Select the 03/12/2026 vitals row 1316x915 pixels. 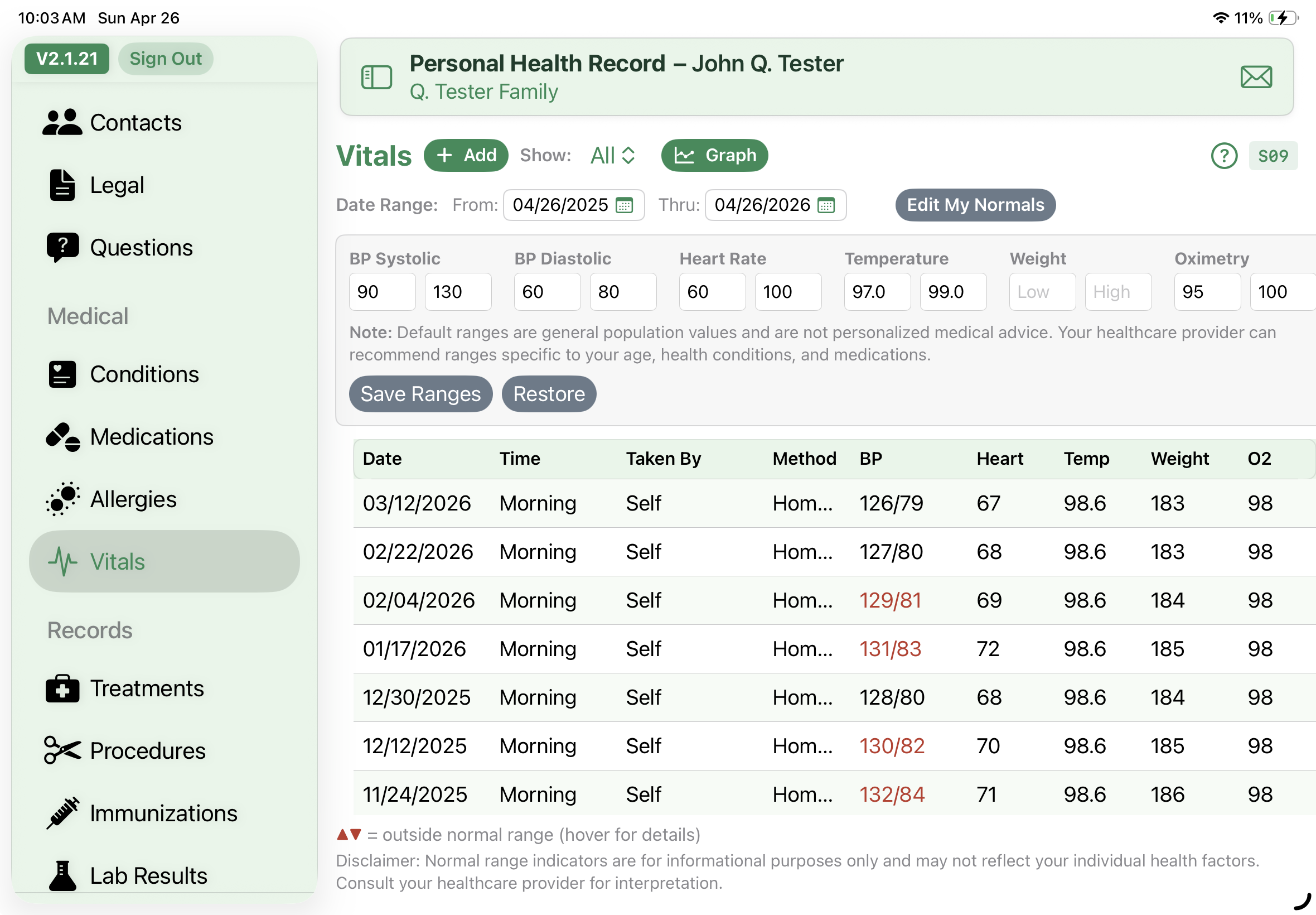(834, 503)
